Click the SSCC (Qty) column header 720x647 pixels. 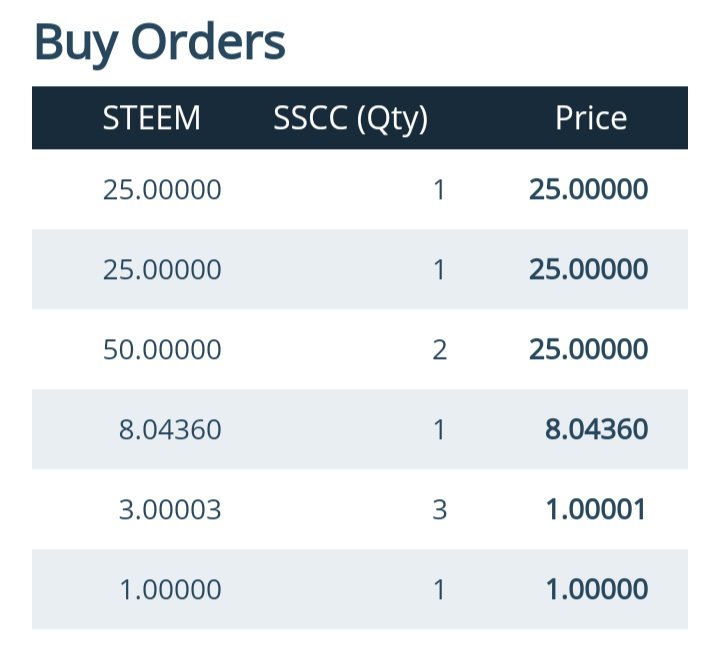tap(350, 119)
